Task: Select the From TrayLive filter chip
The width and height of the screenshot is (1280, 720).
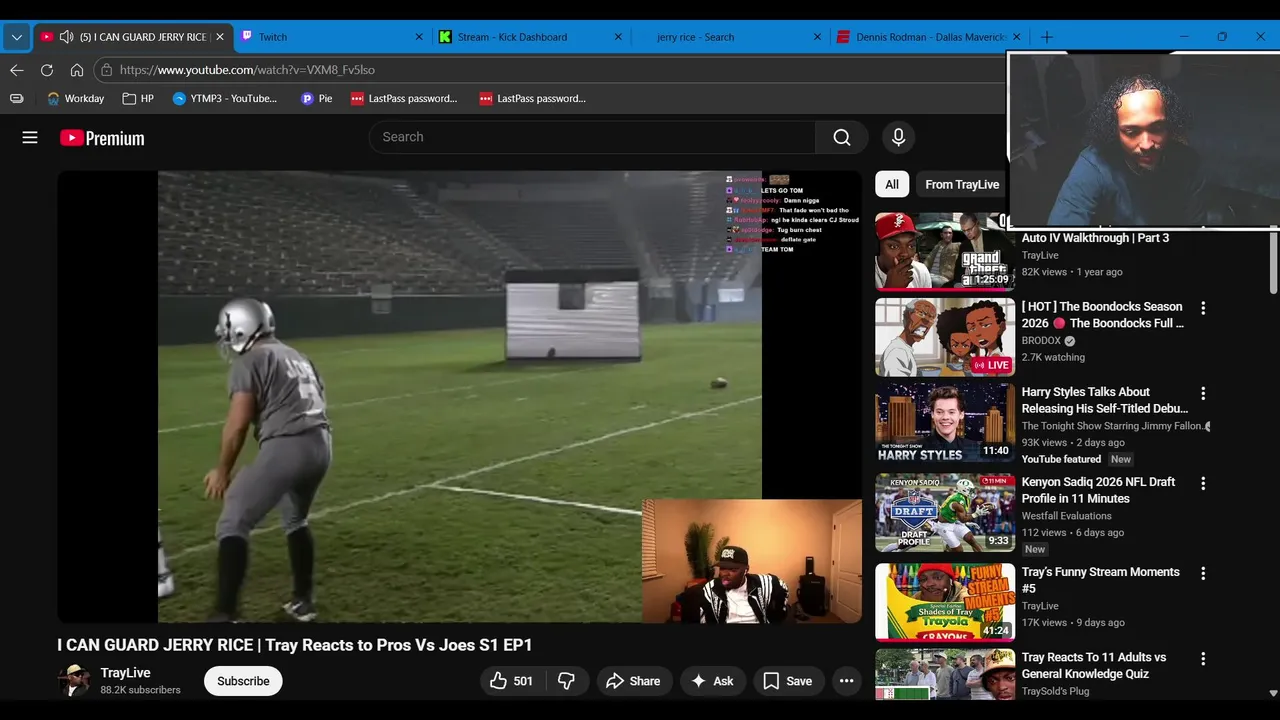Action: point(962,184)
